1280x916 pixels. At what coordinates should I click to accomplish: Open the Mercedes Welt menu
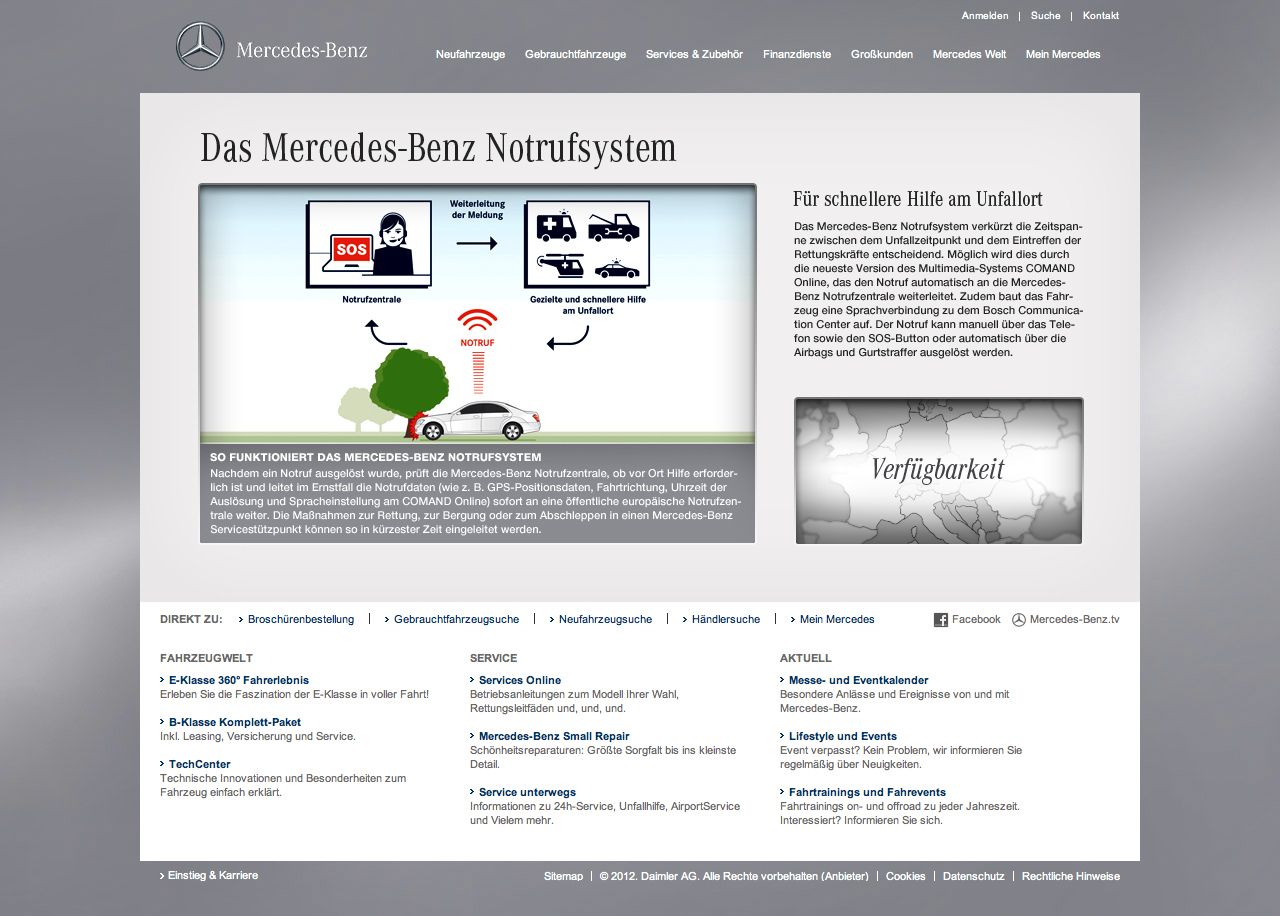click(x=969, y=54)
